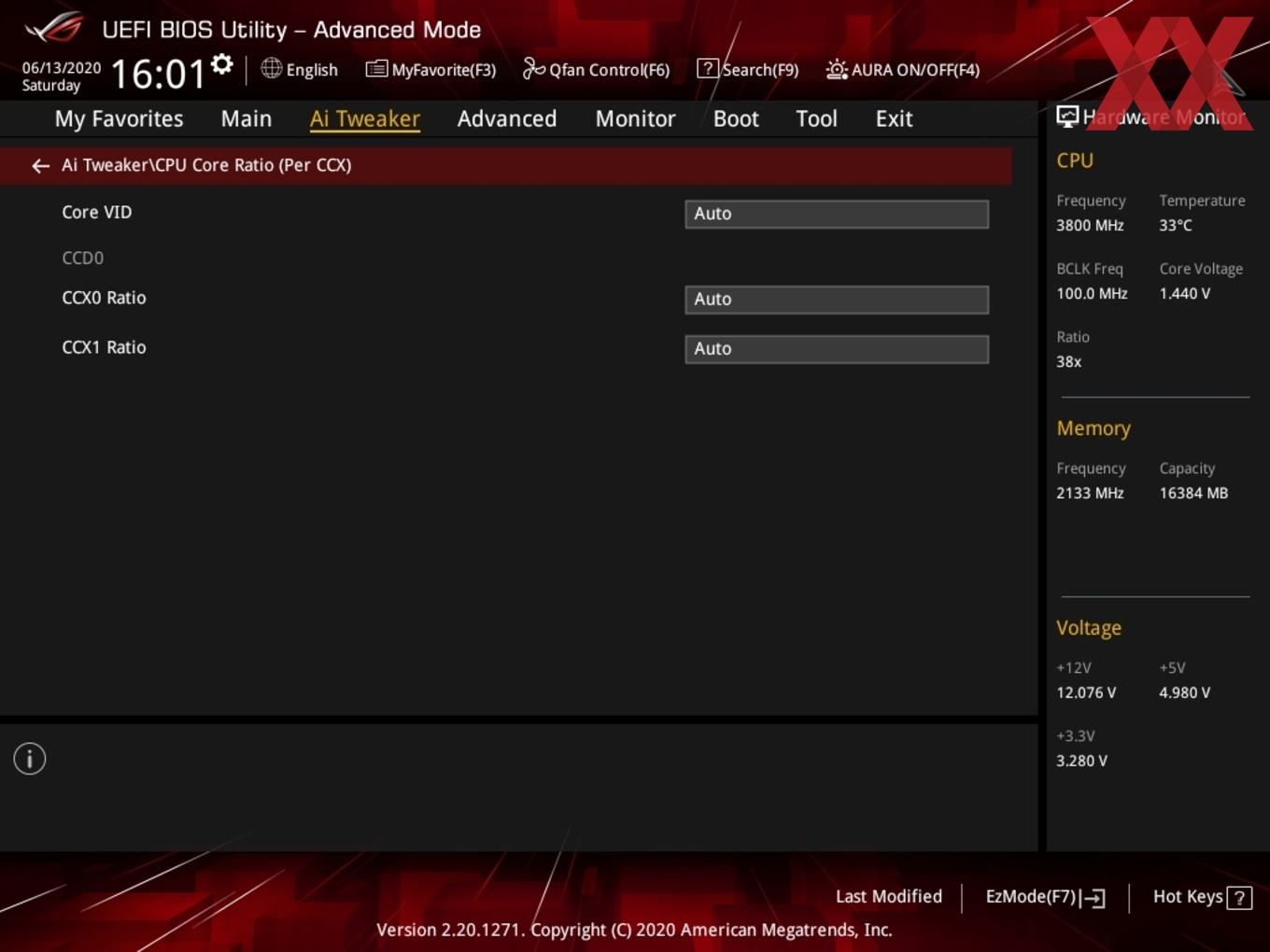This screenshot has height=952, width=1270.
Task: Select the CCX1 Ratio label
Action: pyautogui.click(x=104, y=348)
